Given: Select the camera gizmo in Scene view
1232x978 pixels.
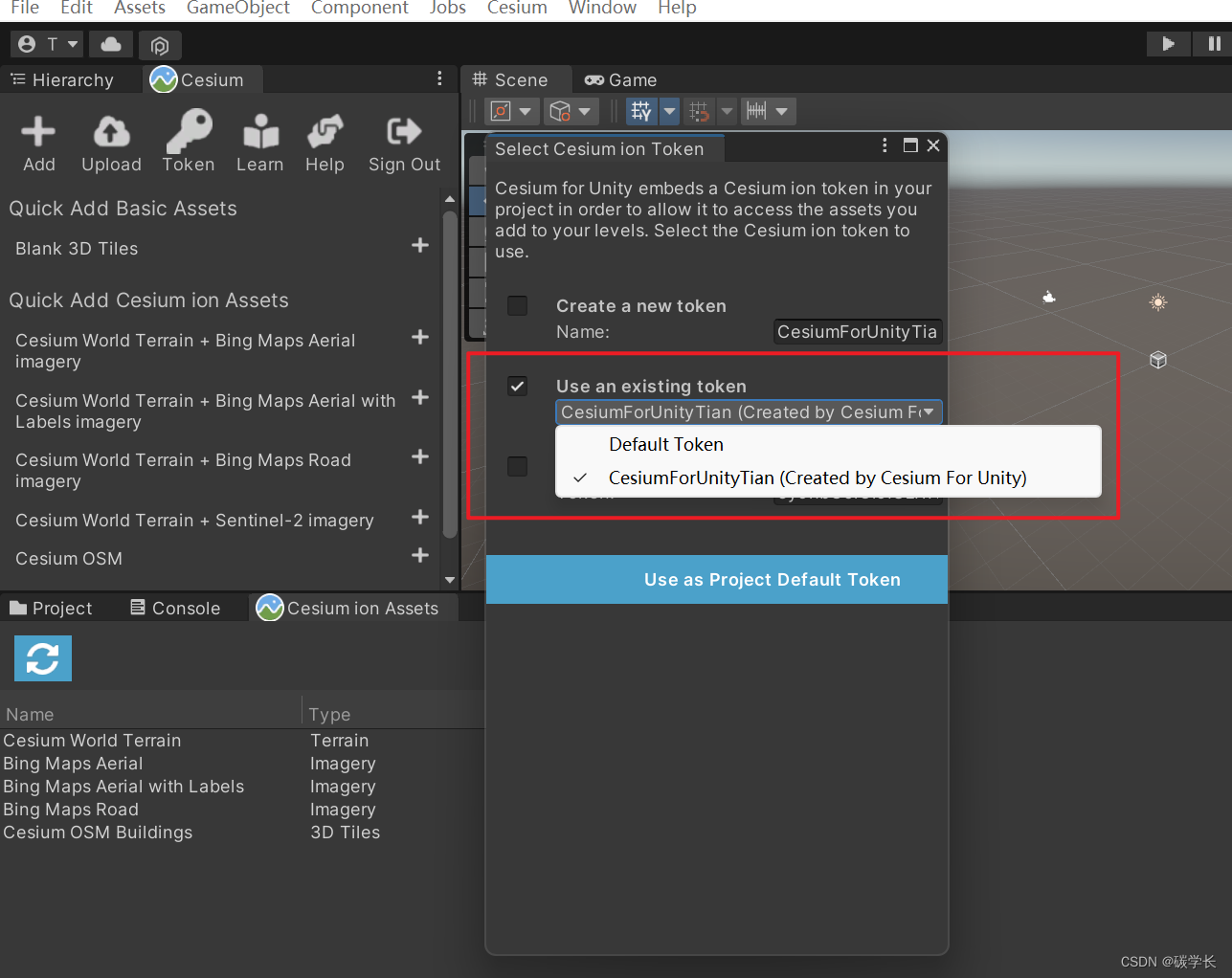Looking at the screenshot, I should pos(1049,298).
